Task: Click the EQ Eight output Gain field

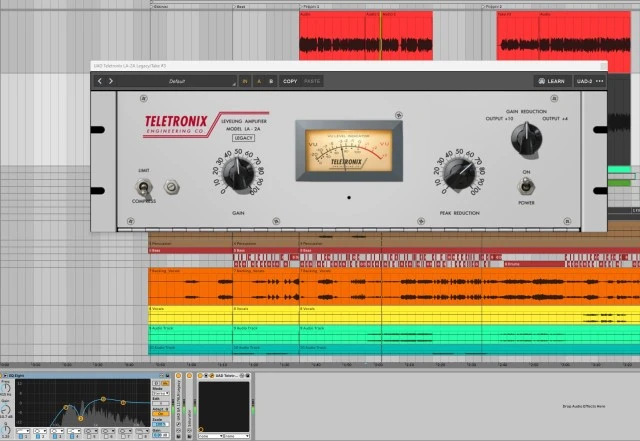Action: pyautogui.click(x=161, y=435)
